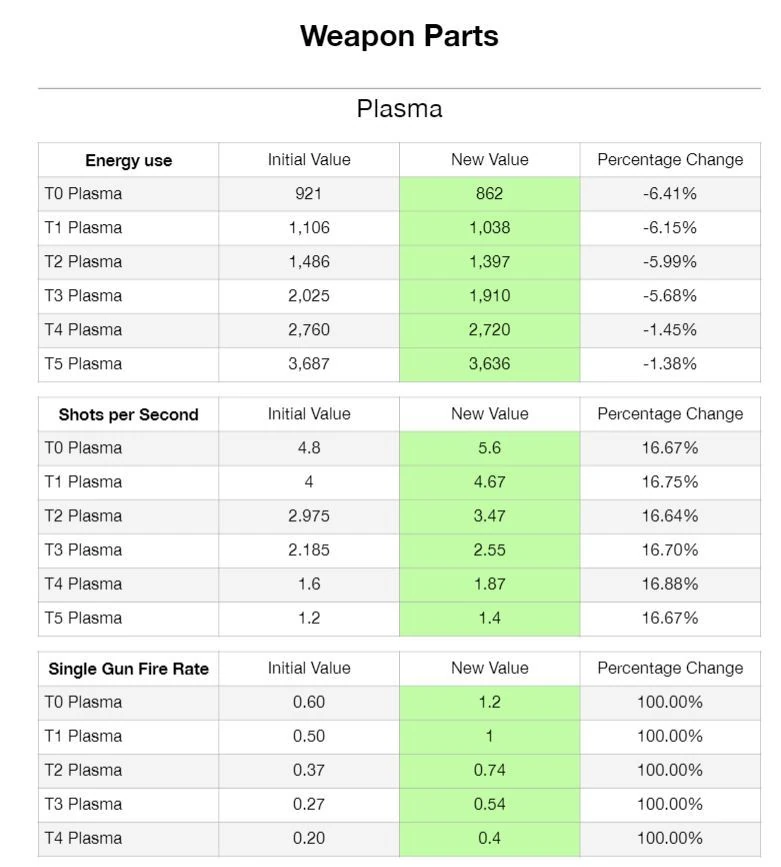Click T0 Plasma row in Energy use table
The width and height of the screenshot is (781, 867).
tap(83, 194)
